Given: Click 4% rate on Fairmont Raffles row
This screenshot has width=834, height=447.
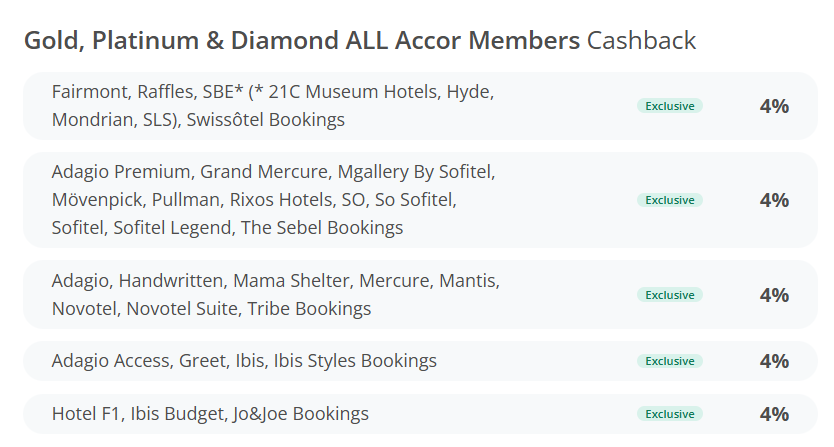Looking at the screenshot, I should pos(774,106).
